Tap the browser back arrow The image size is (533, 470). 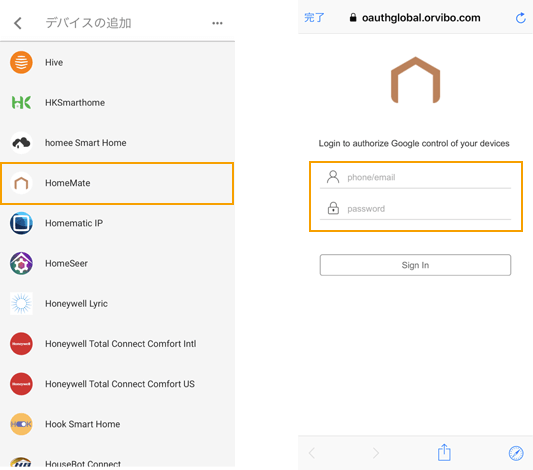tap(312, 453)
